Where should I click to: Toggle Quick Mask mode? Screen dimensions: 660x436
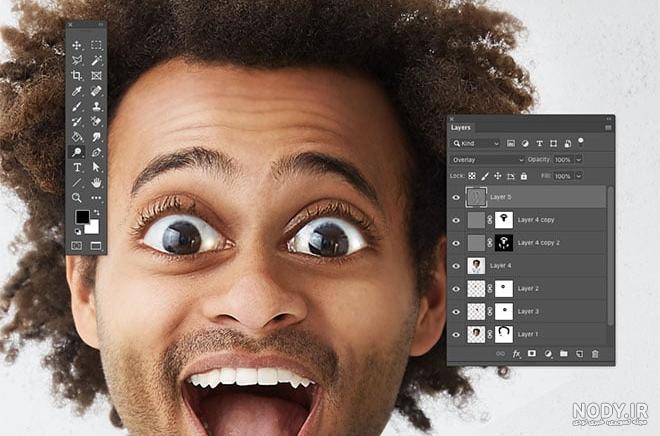pyautogui.click(x=77, y=246)
